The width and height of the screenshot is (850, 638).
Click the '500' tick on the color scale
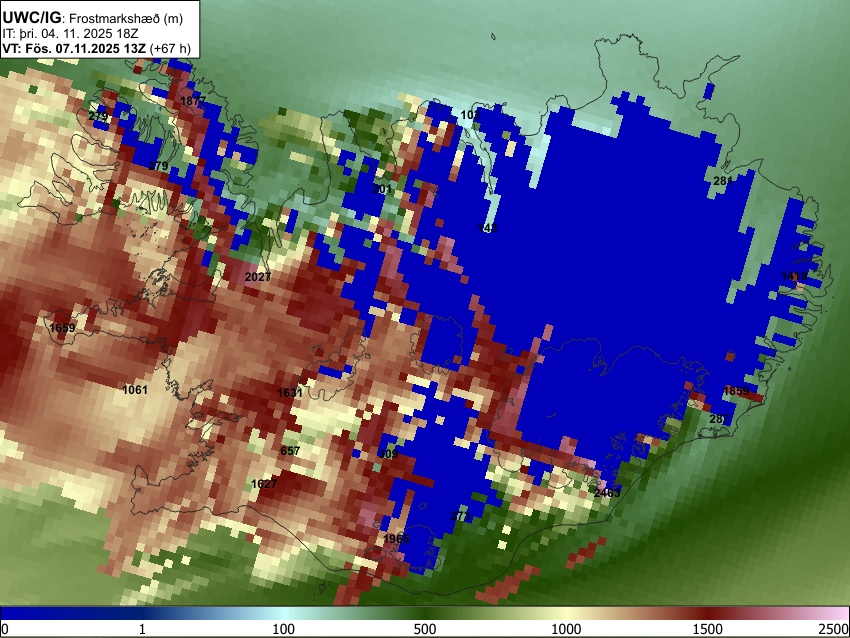click(425, 629)
